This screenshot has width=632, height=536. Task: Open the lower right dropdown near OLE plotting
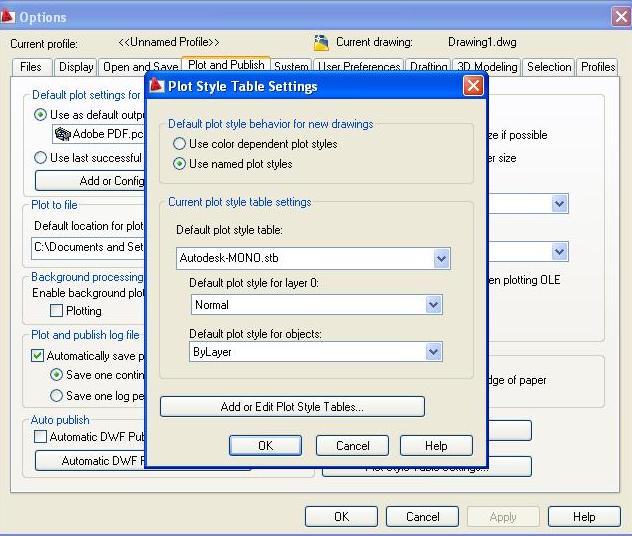pos(559,252)
